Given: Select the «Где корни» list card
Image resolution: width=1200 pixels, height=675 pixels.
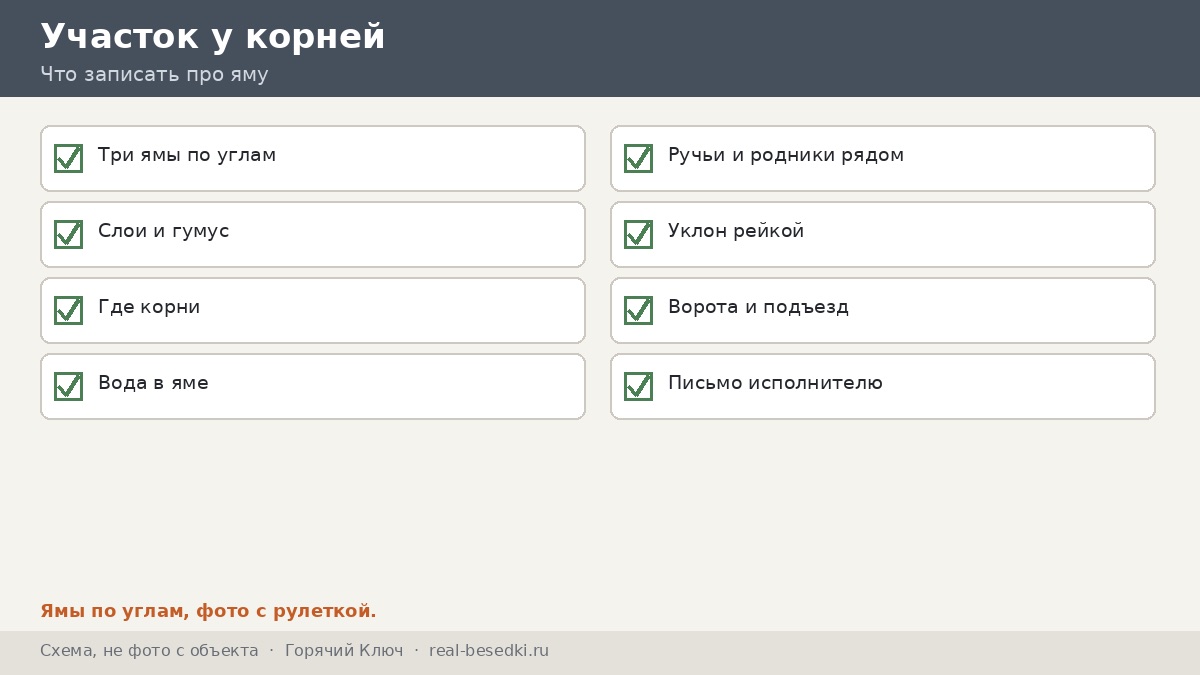Looking at the screenshot, I should click(313, 310).
